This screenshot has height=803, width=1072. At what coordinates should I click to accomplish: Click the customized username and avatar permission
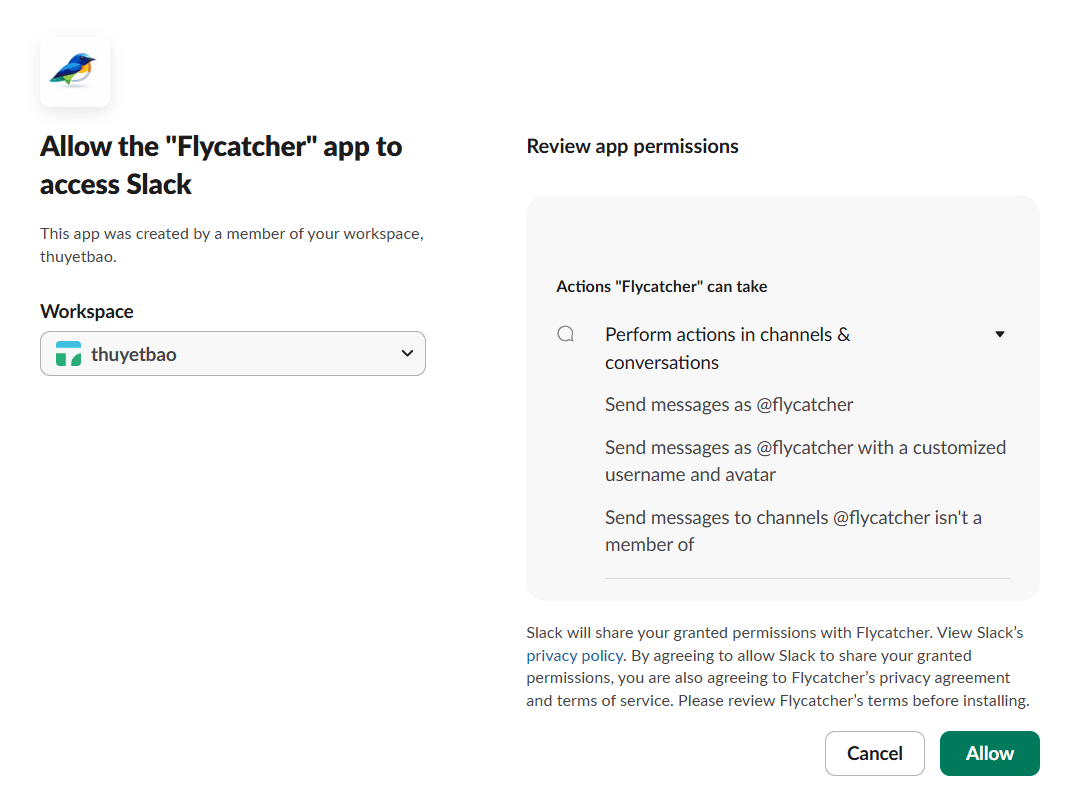(805, 461)
